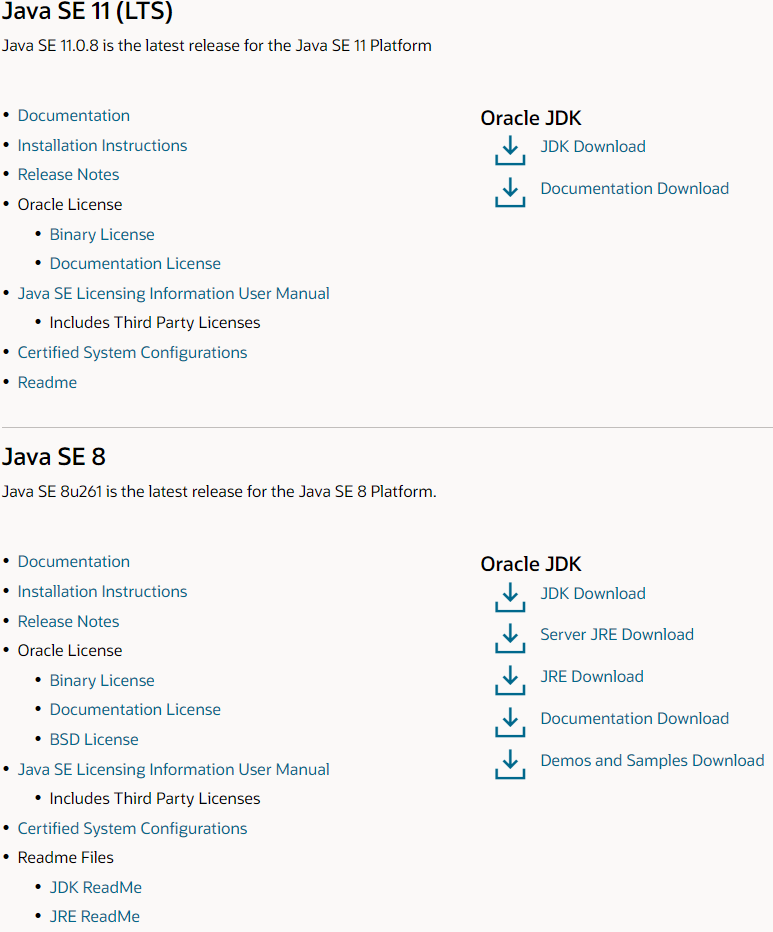773x932 pixels.
Task: Click the download icon next to Server JRE Download
Action: pyautogui.click(x=510, y=638)
